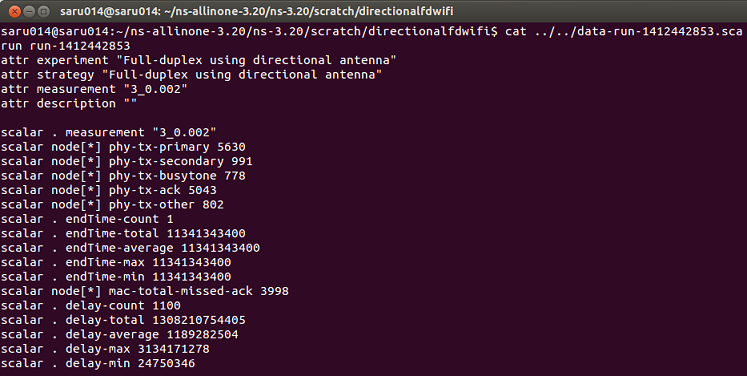Click the attr experiment line
Screen dimensions: 747x376
(x=199, y=61)
